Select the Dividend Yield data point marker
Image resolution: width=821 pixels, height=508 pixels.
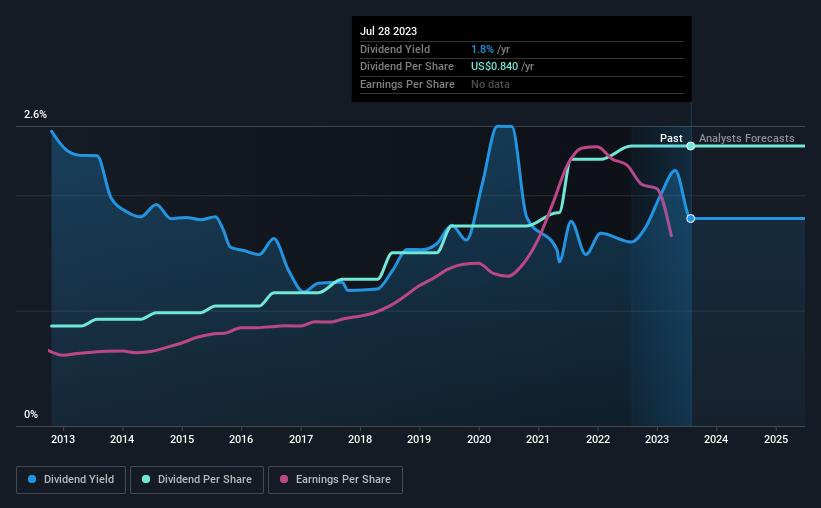[x=691, y=218]
